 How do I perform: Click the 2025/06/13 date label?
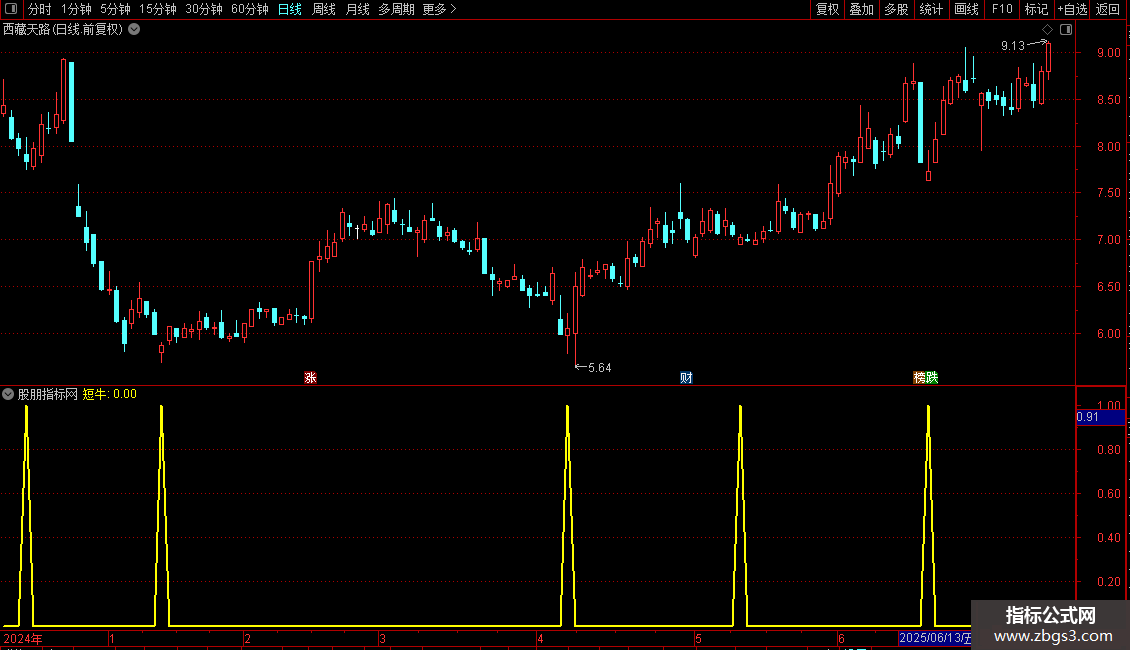click(935, 638)
